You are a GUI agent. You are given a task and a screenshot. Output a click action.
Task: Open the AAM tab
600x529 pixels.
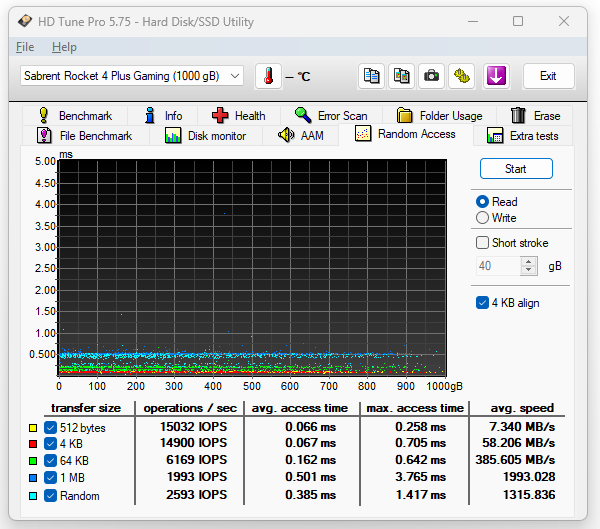click(x=301, y=136)
